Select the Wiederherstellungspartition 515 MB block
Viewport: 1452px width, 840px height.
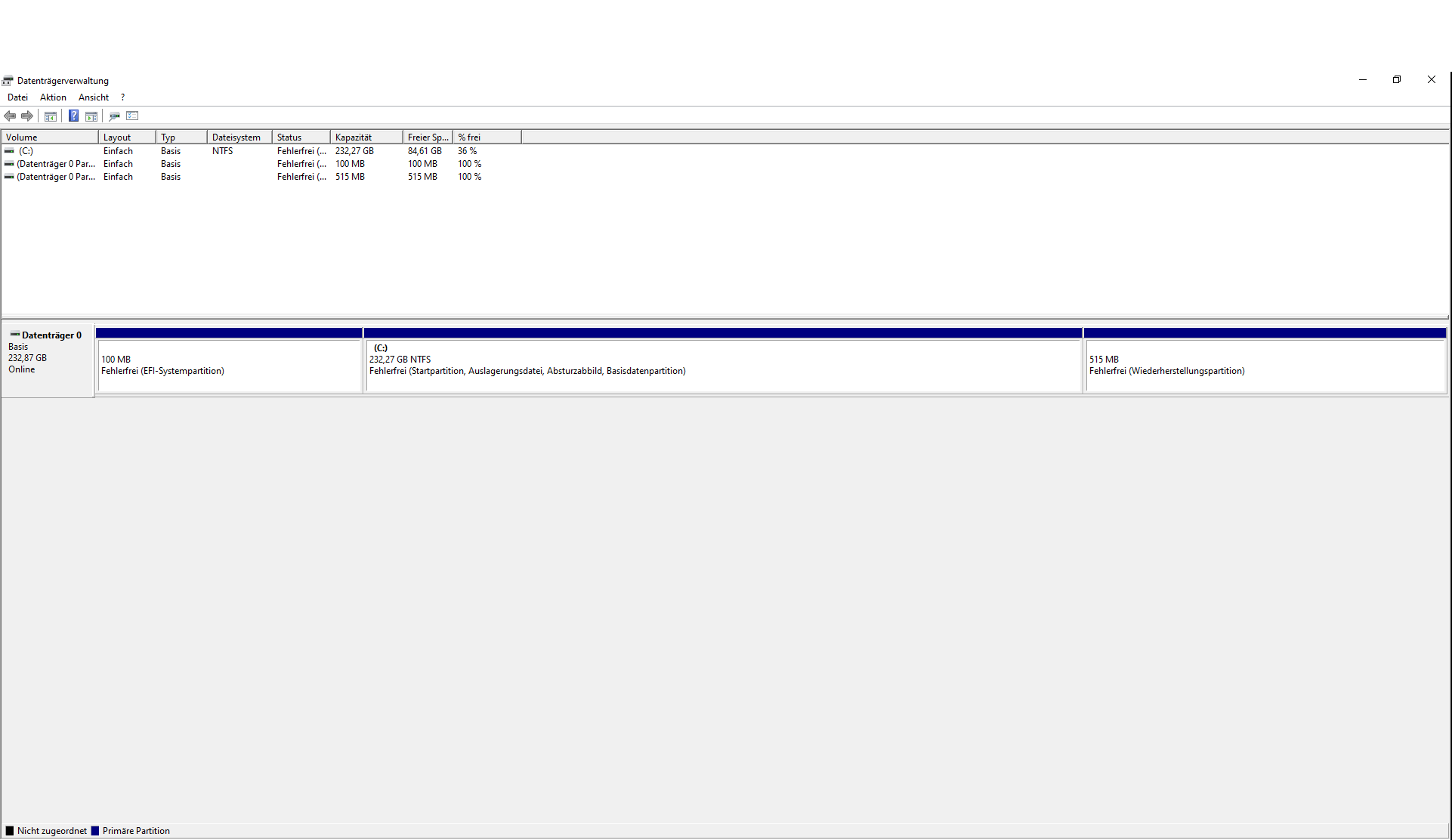point(1265,366)
